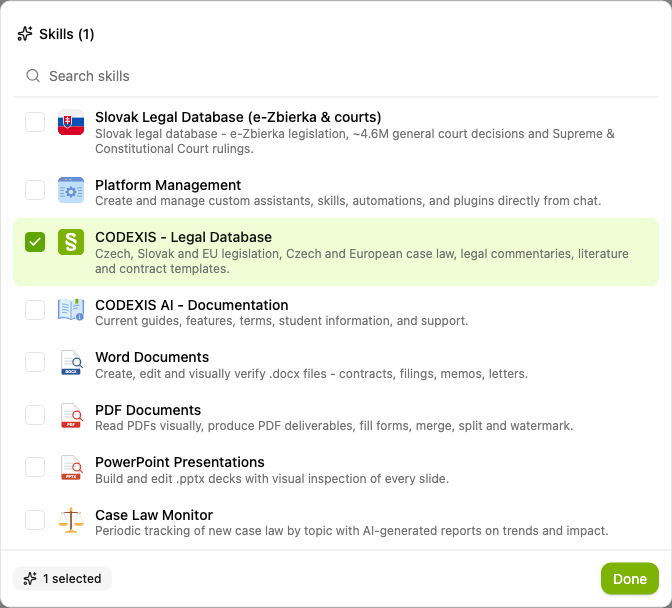Click the 1 selected badge
Screen dimensions: 672x608
63,579
